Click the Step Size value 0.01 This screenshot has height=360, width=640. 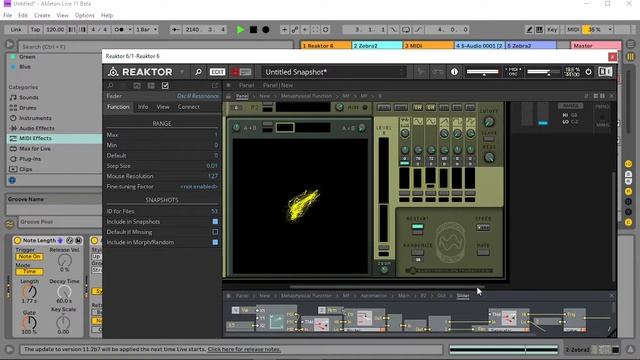click(212, 166)
